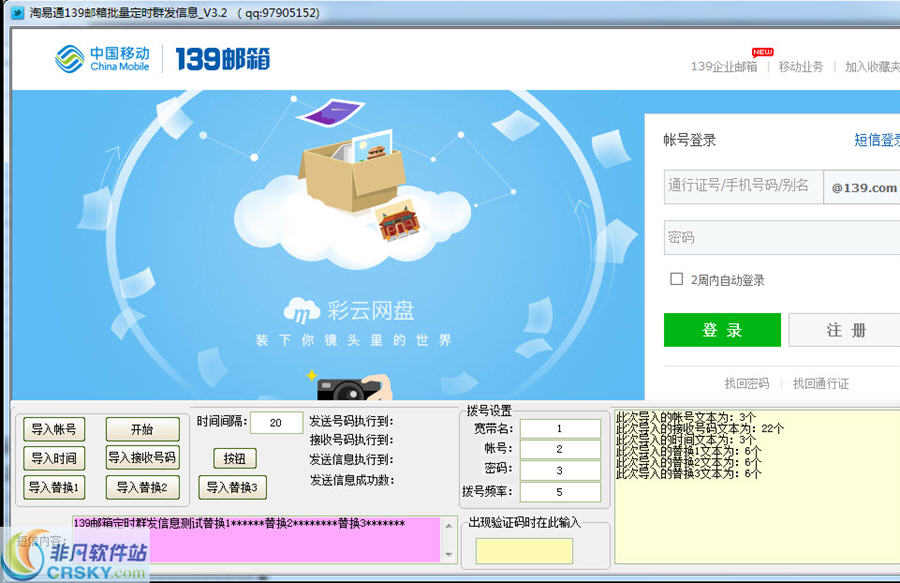This screenshot has height=583, width=900.
Task: Click log line 此次导入的替换3文本为: 6个
Action: (689, 474)
